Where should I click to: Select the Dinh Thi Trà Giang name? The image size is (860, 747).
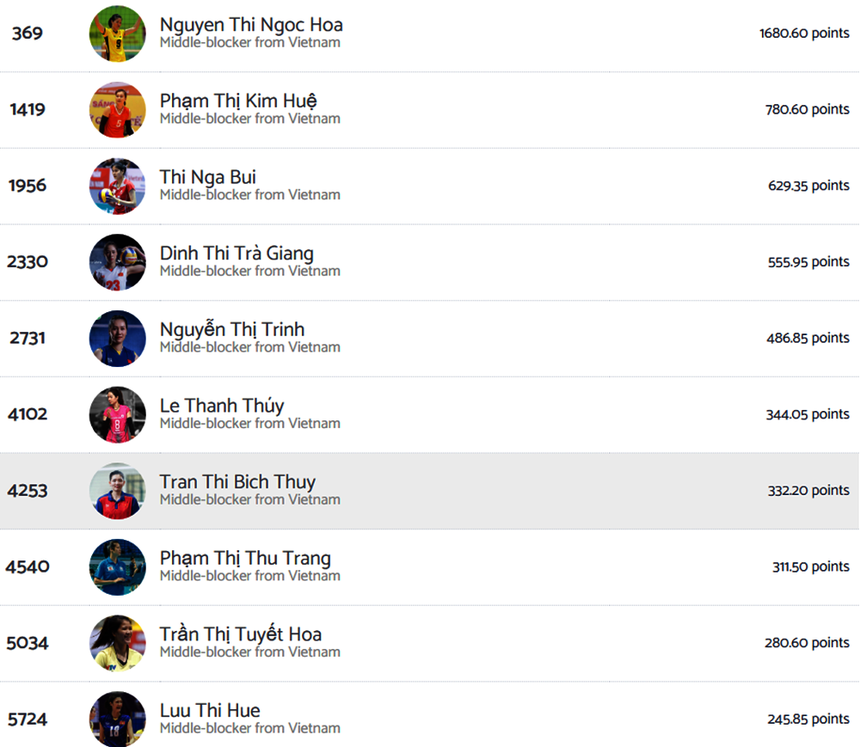(x=236, y=253)
